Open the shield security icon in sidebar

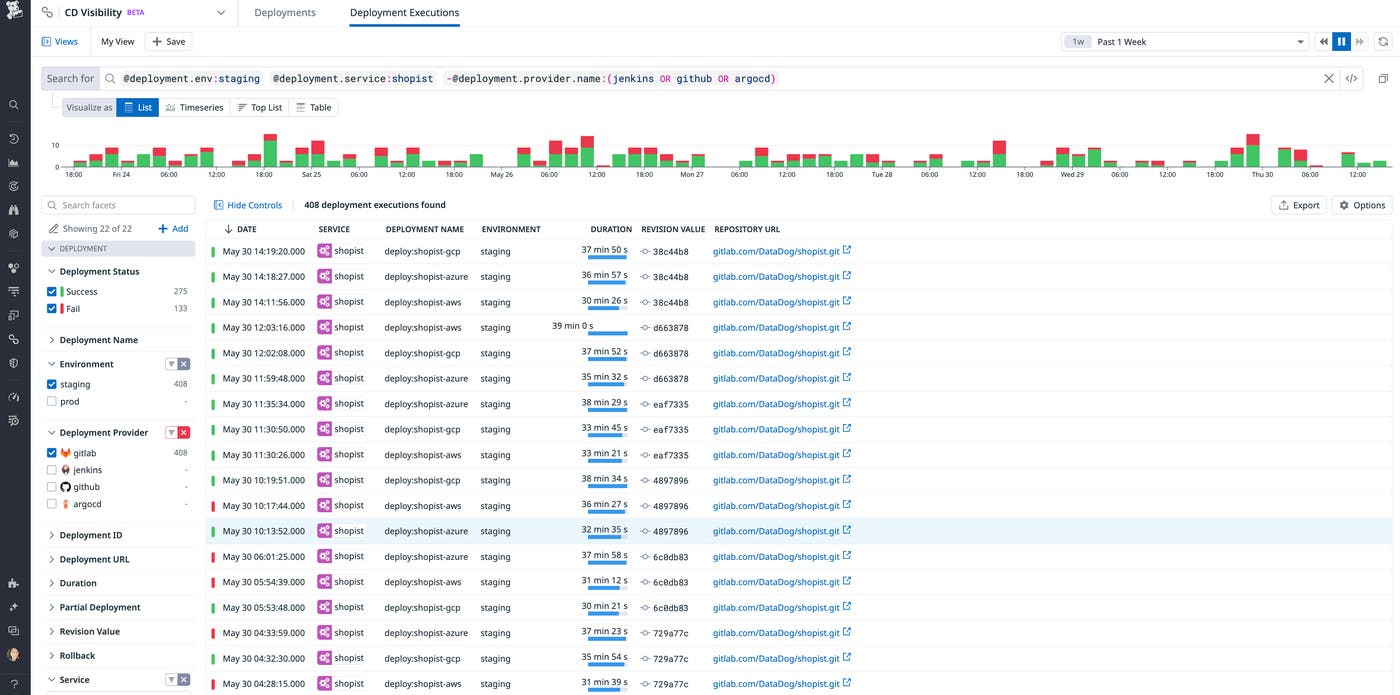coord(14,363)
